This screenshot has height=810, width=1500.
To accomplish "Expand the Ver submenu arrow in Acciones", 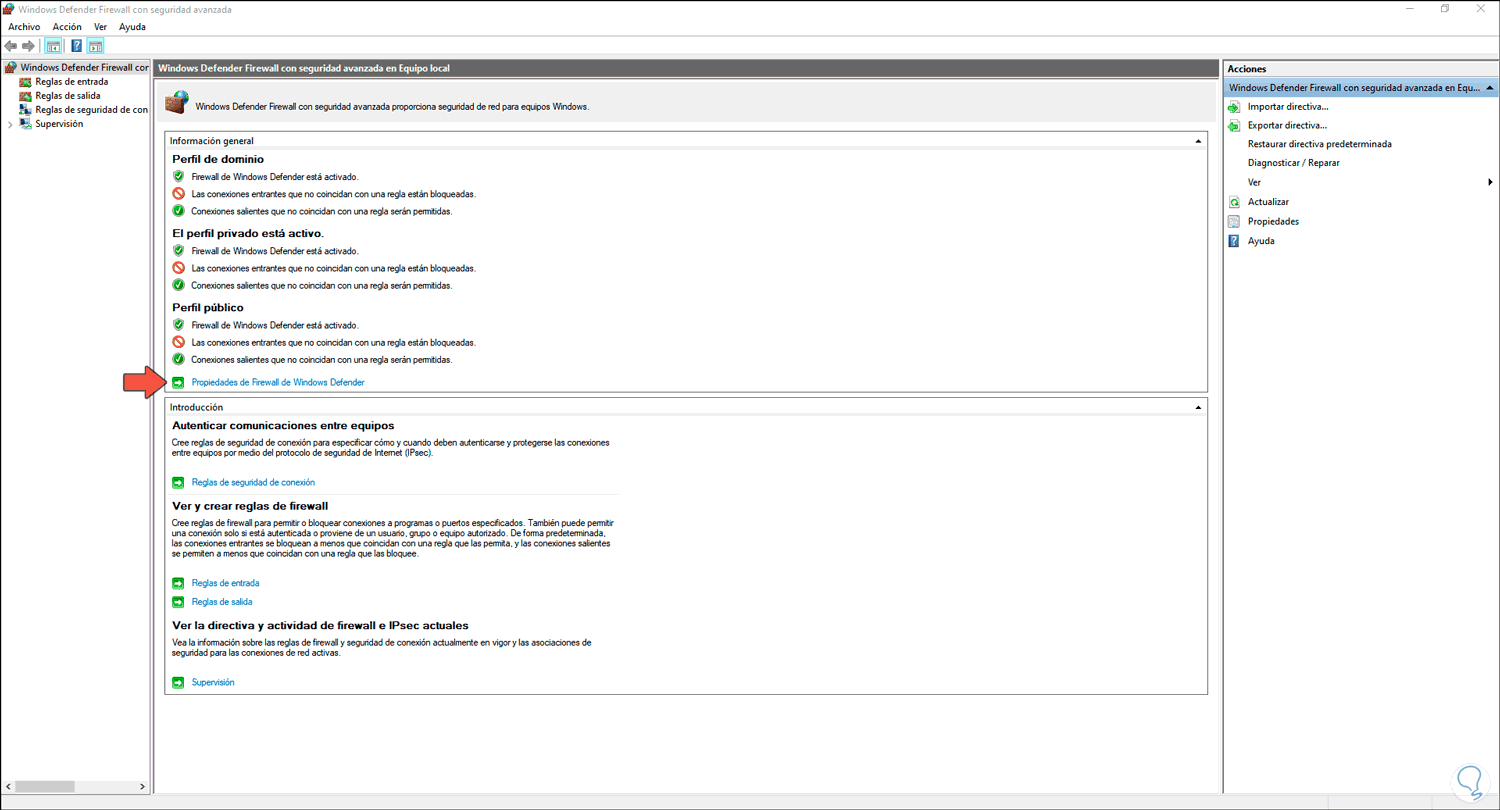I will (x=1490, y=183).
